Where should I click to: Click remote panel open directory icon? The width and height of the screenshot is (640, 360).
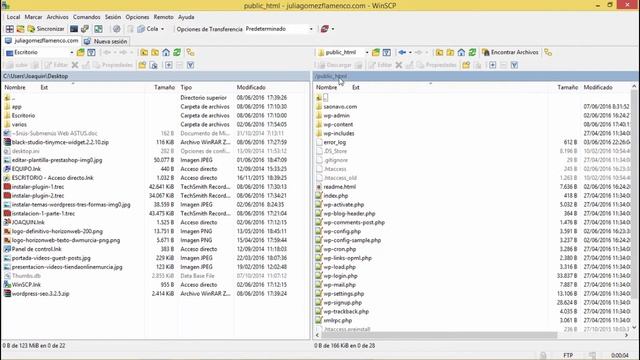376,52
